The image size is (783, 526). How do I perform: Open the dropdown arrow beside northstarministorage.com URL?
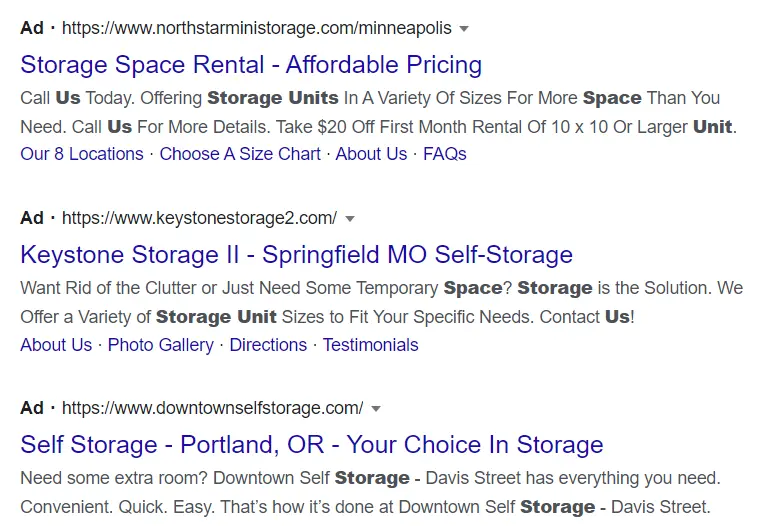(464, 29)
